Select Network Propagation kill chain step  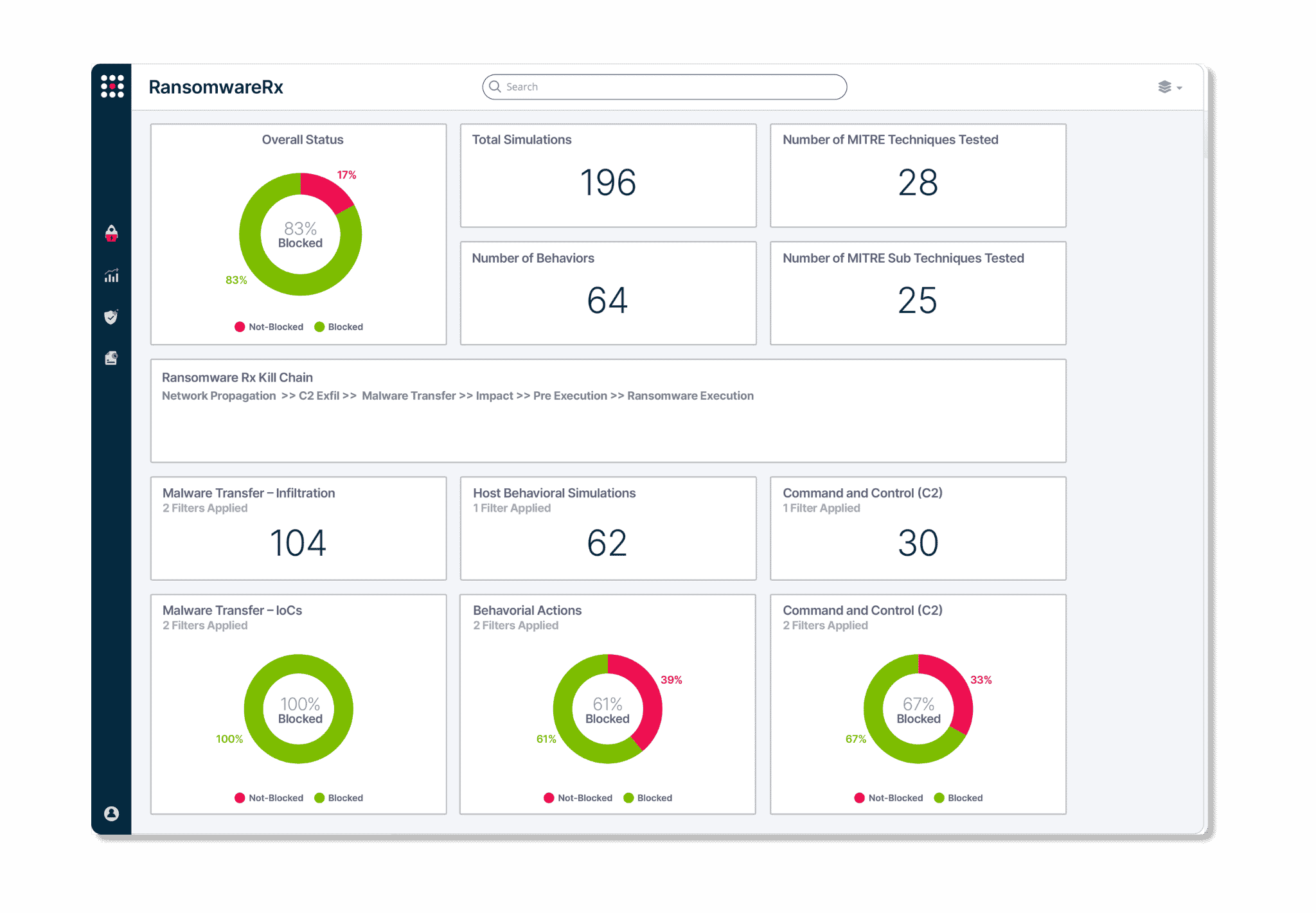tap(218, 396)
